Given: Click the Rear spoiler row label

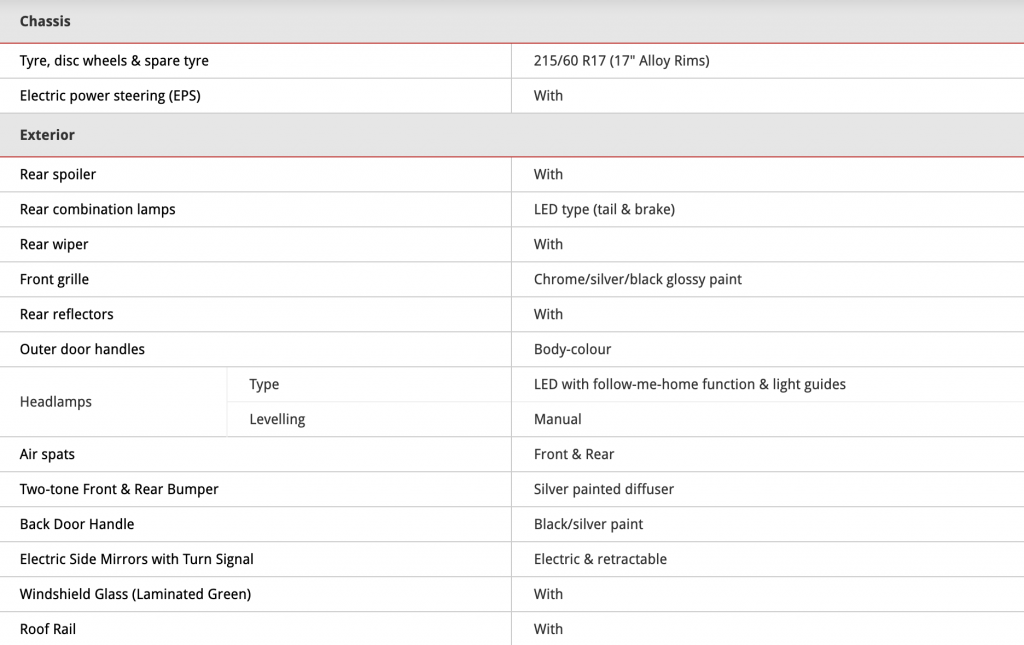Looking at the screenshot, I should click(58, 174).
